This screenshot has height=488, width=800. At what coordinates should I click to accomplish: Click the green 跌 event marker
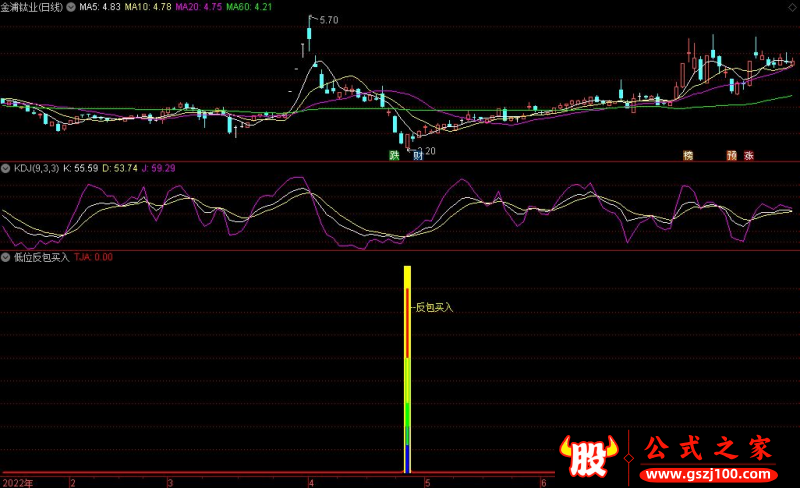click(x=395, y=156)
